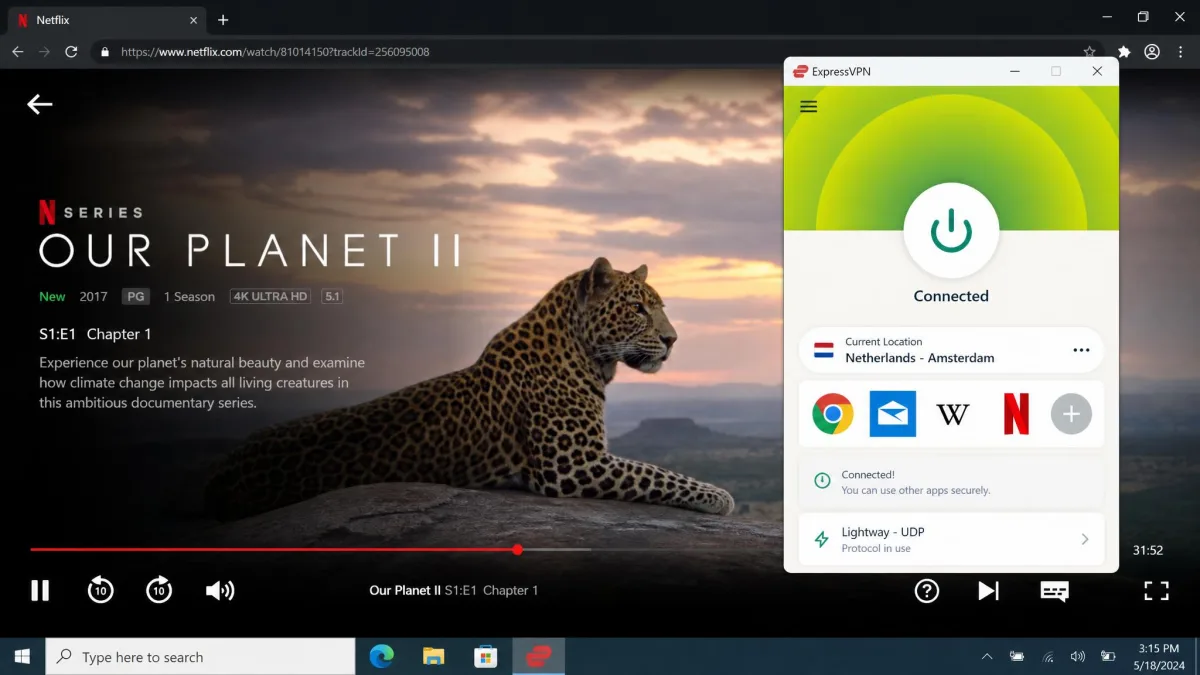The height and width of the screenshot is (675, 1200).
Task: Bookmark this page with the star
Action: (1090, 52)
